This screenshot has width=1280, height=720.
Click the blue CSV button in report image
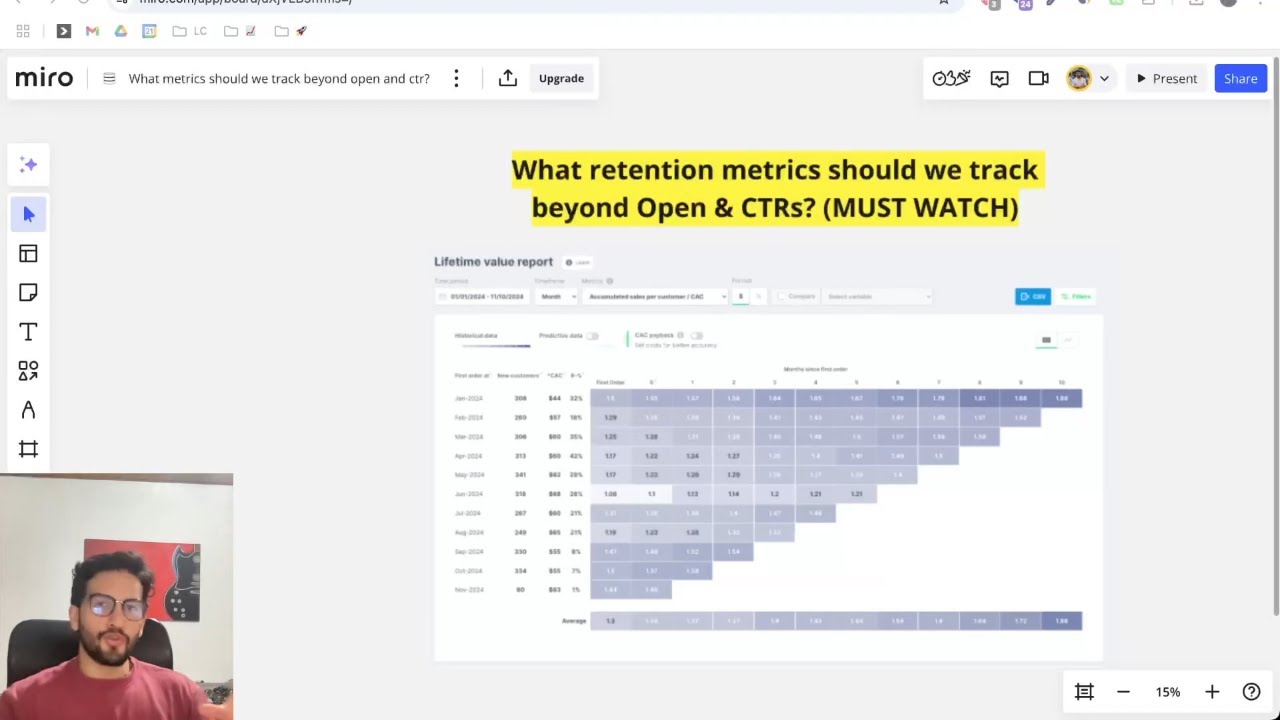1033,296
